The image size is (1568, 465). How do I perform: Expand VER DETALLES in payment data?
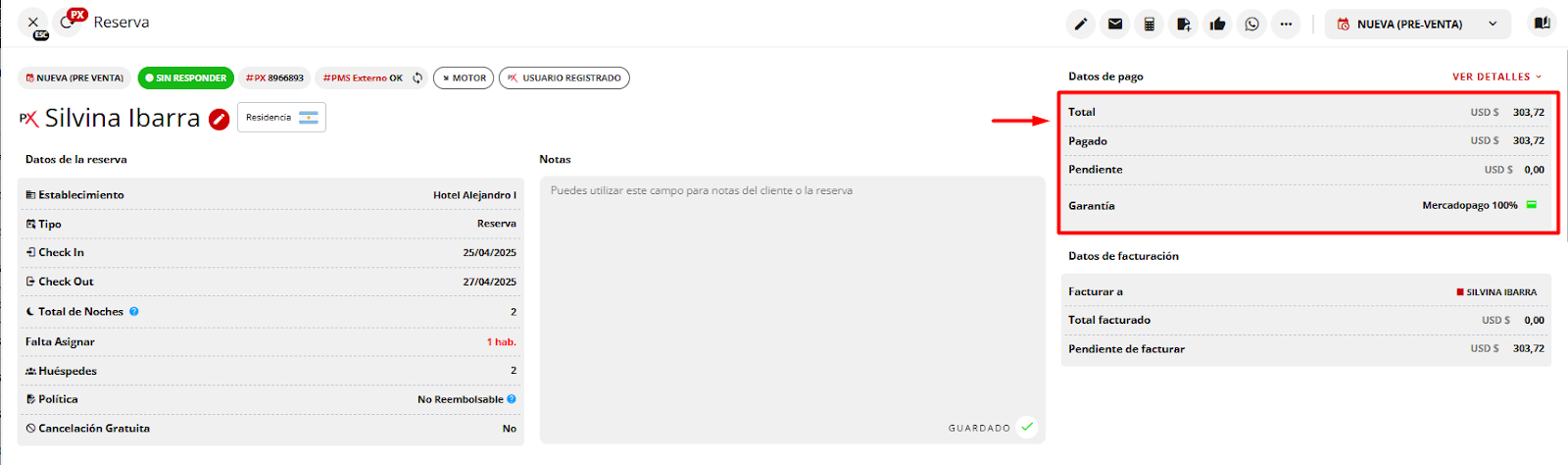[1496, 77]
